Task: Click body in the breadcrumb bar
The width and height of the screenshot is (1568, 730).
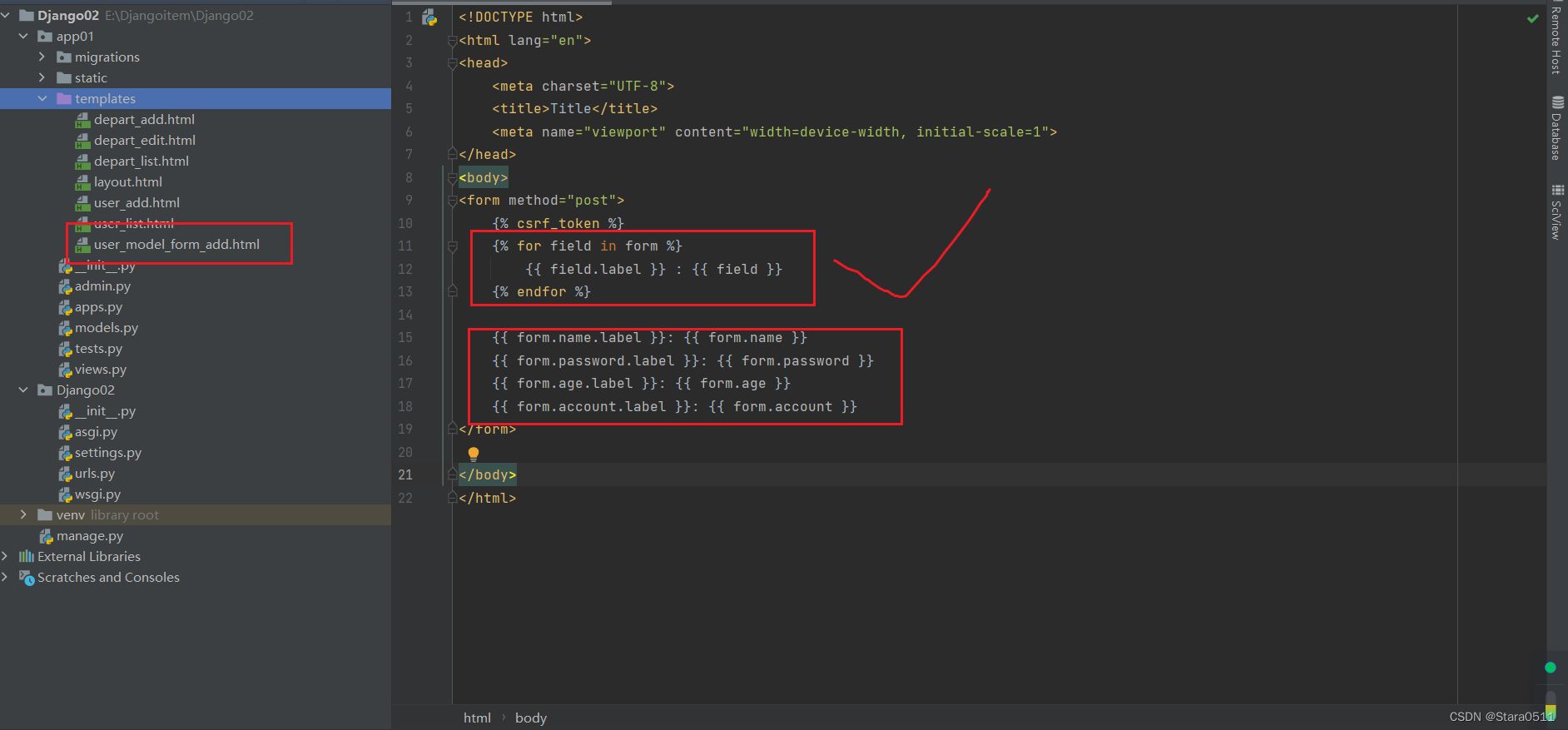Action: [x=531, y=718]
